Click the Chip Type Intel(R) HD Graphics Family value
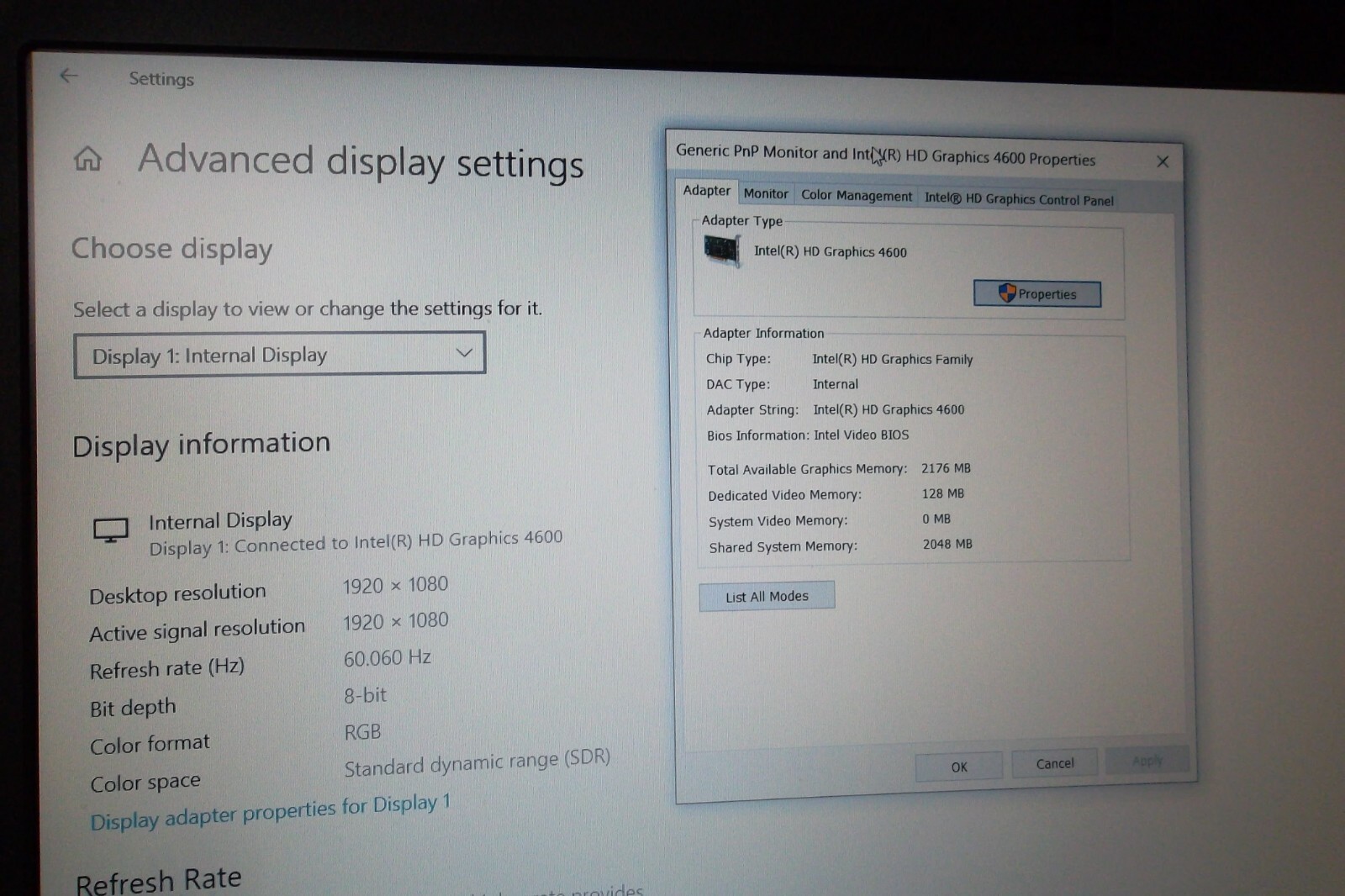 892,359
